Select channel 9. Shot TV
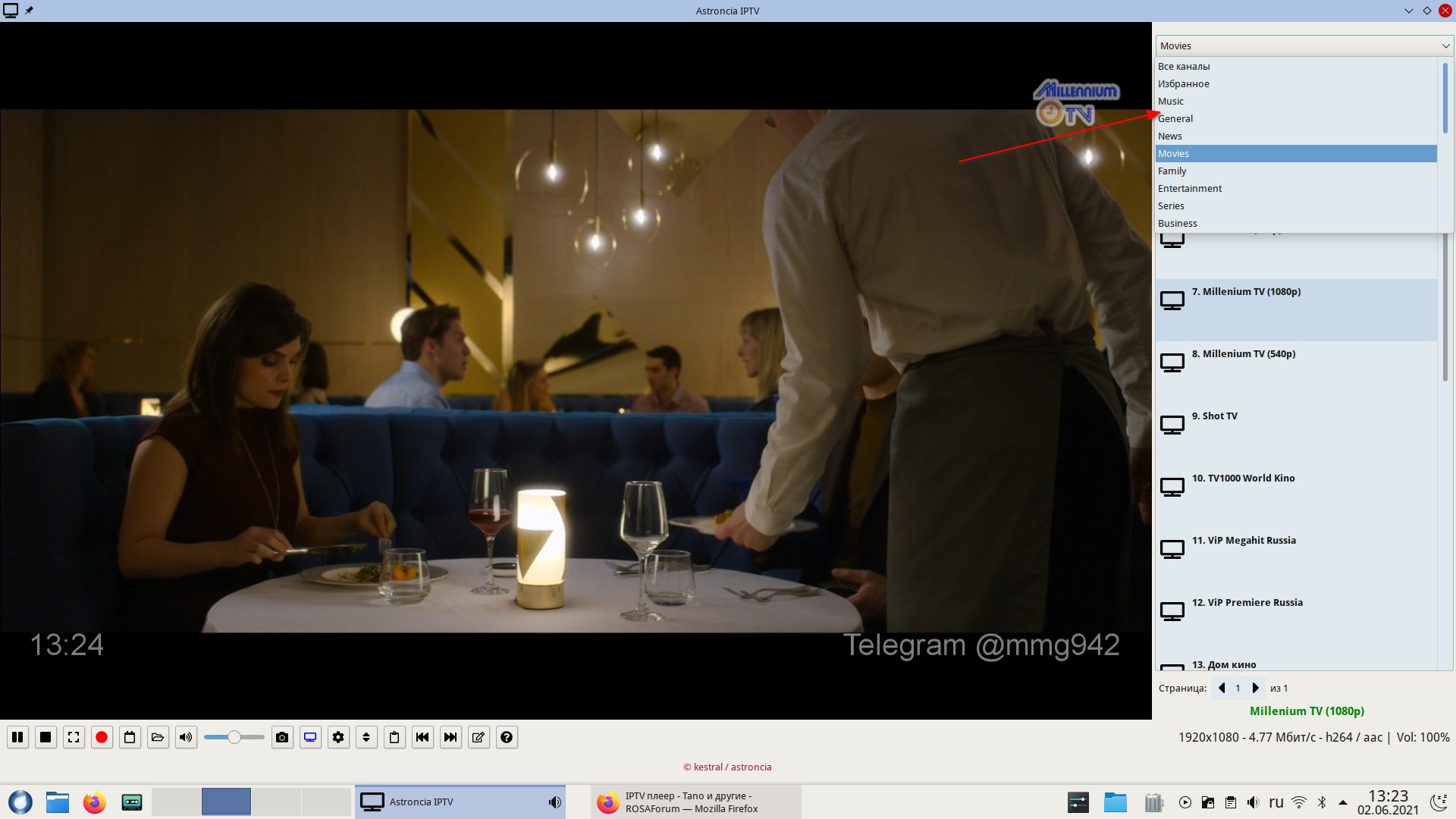1456x819 pixels. pos(1215,416)
